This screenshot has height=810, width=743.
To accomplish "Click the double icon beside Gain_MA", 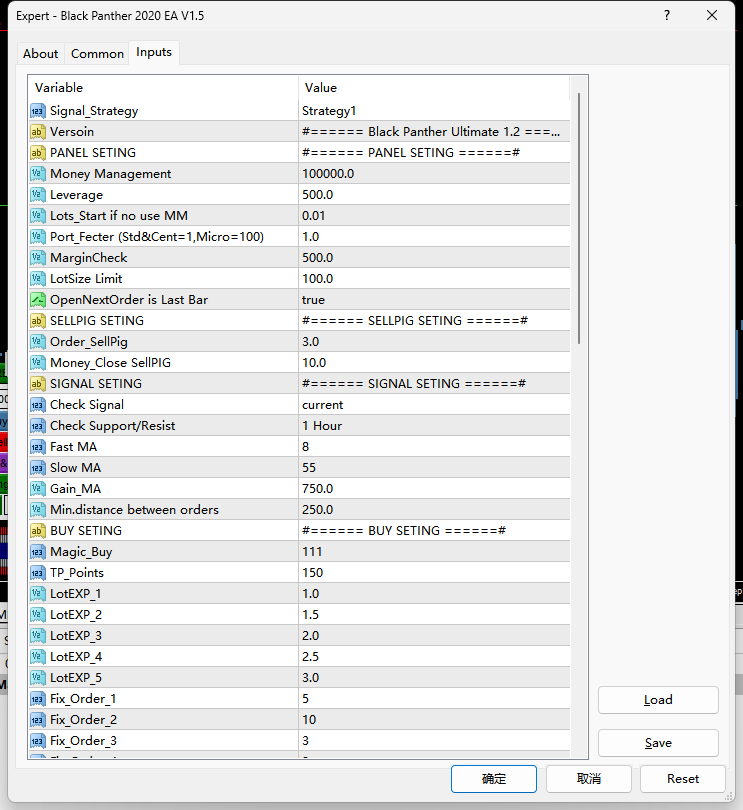I will tap(37, 489).
